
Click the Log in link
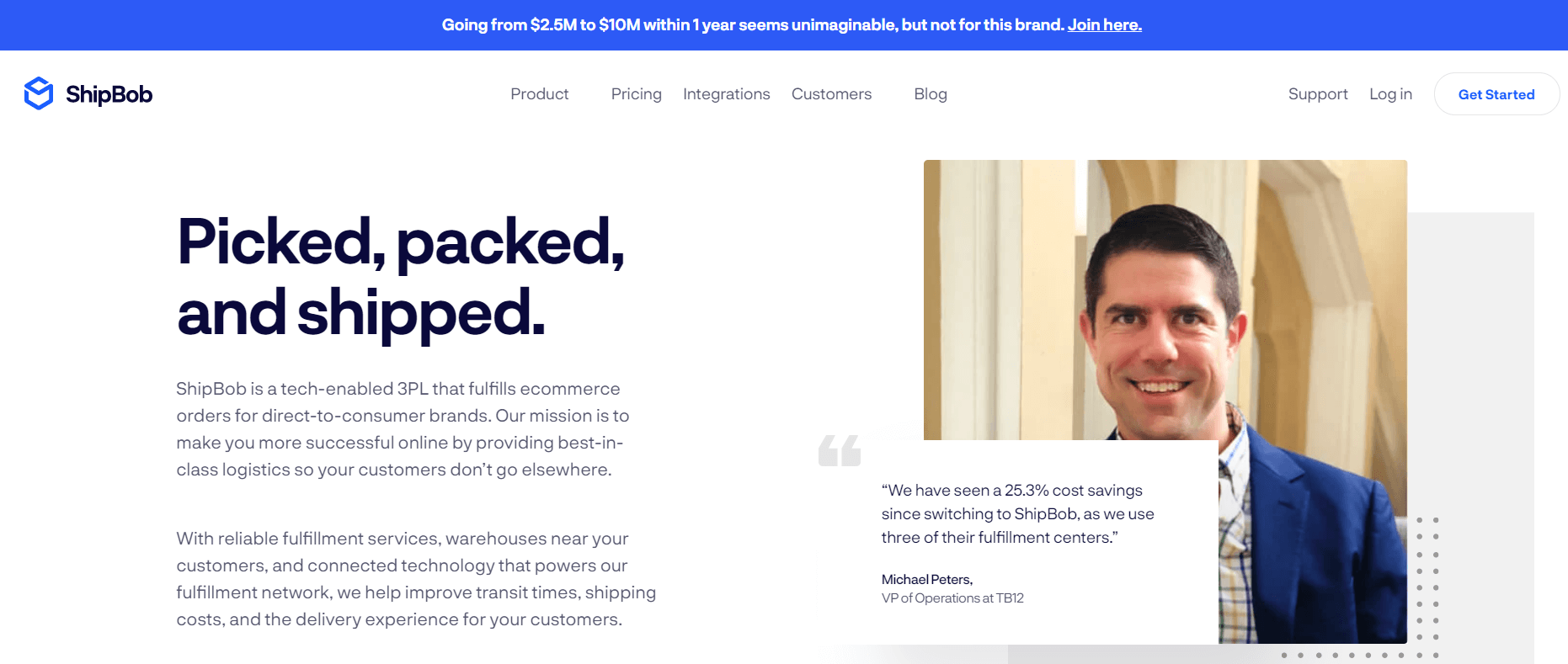click(1389, 94)
